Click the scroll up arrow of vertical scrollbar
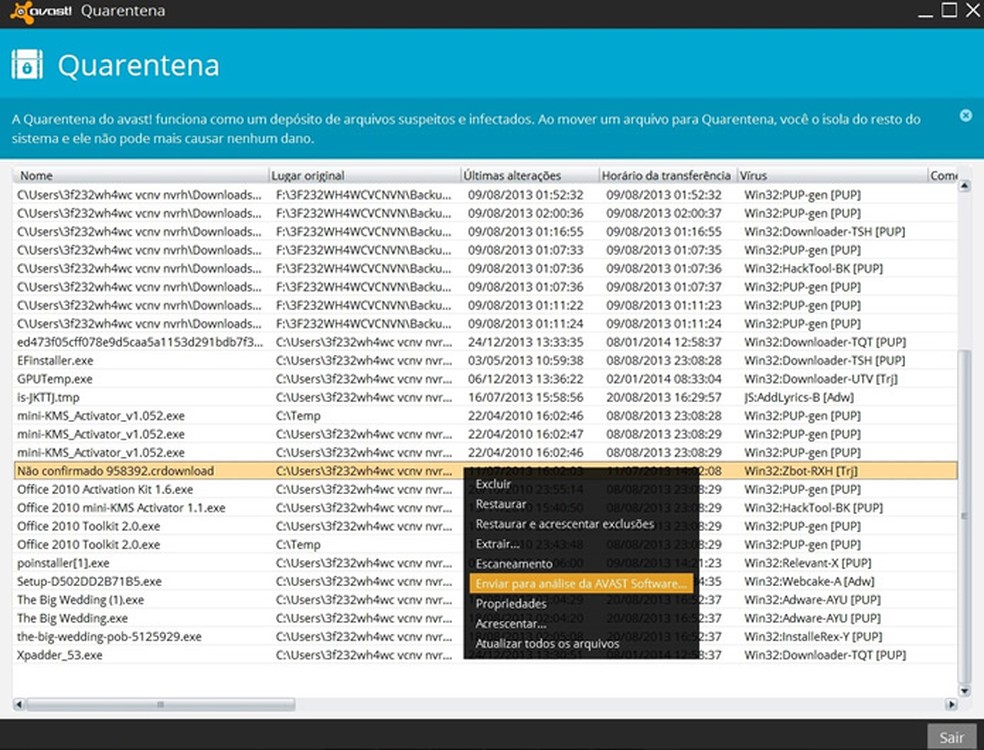The width and height of the screenshot is (984, 750). tap(965, 187)
